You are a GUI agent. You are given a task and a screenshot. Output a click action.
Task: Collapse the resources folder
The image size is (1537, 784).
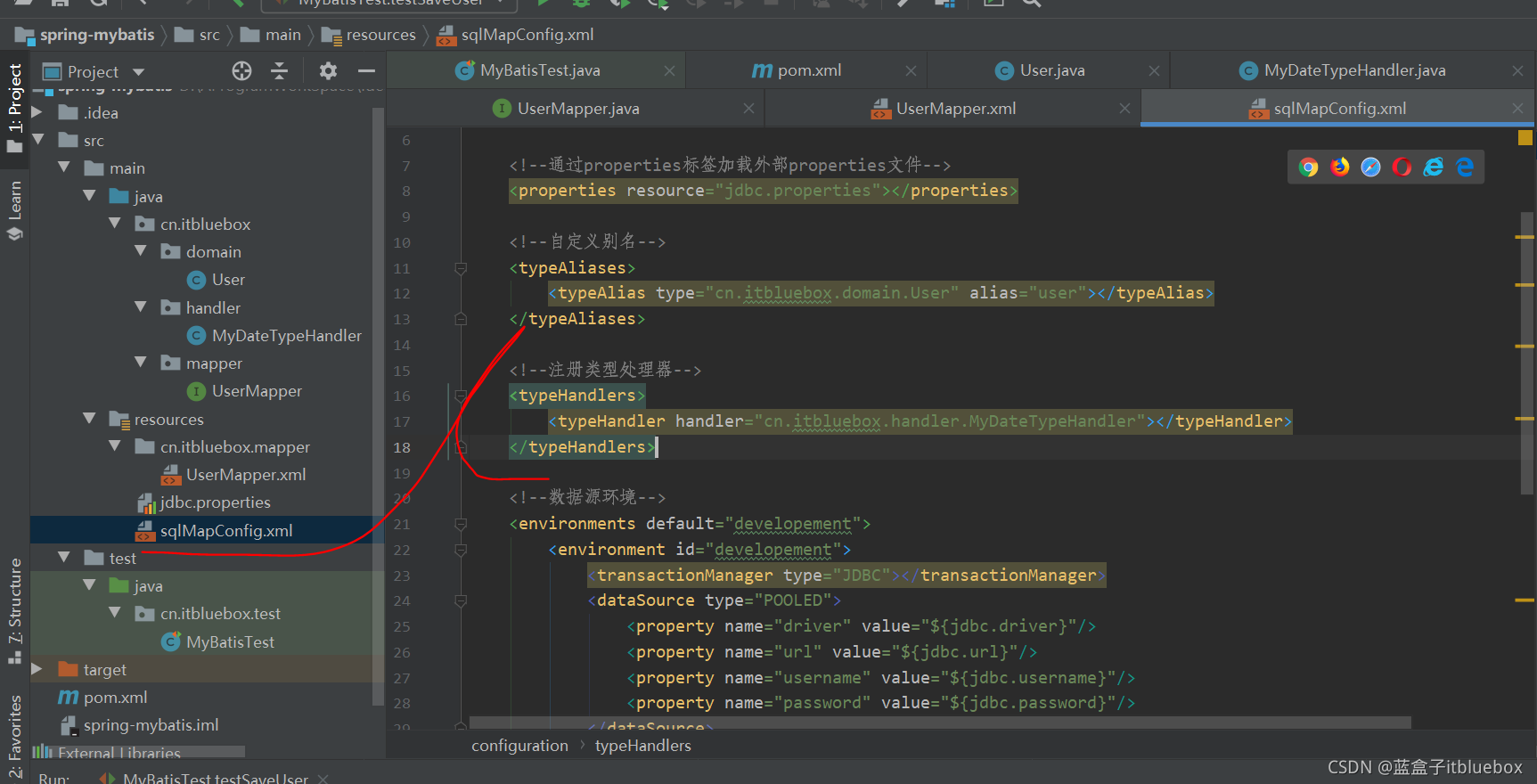point(89,418)
